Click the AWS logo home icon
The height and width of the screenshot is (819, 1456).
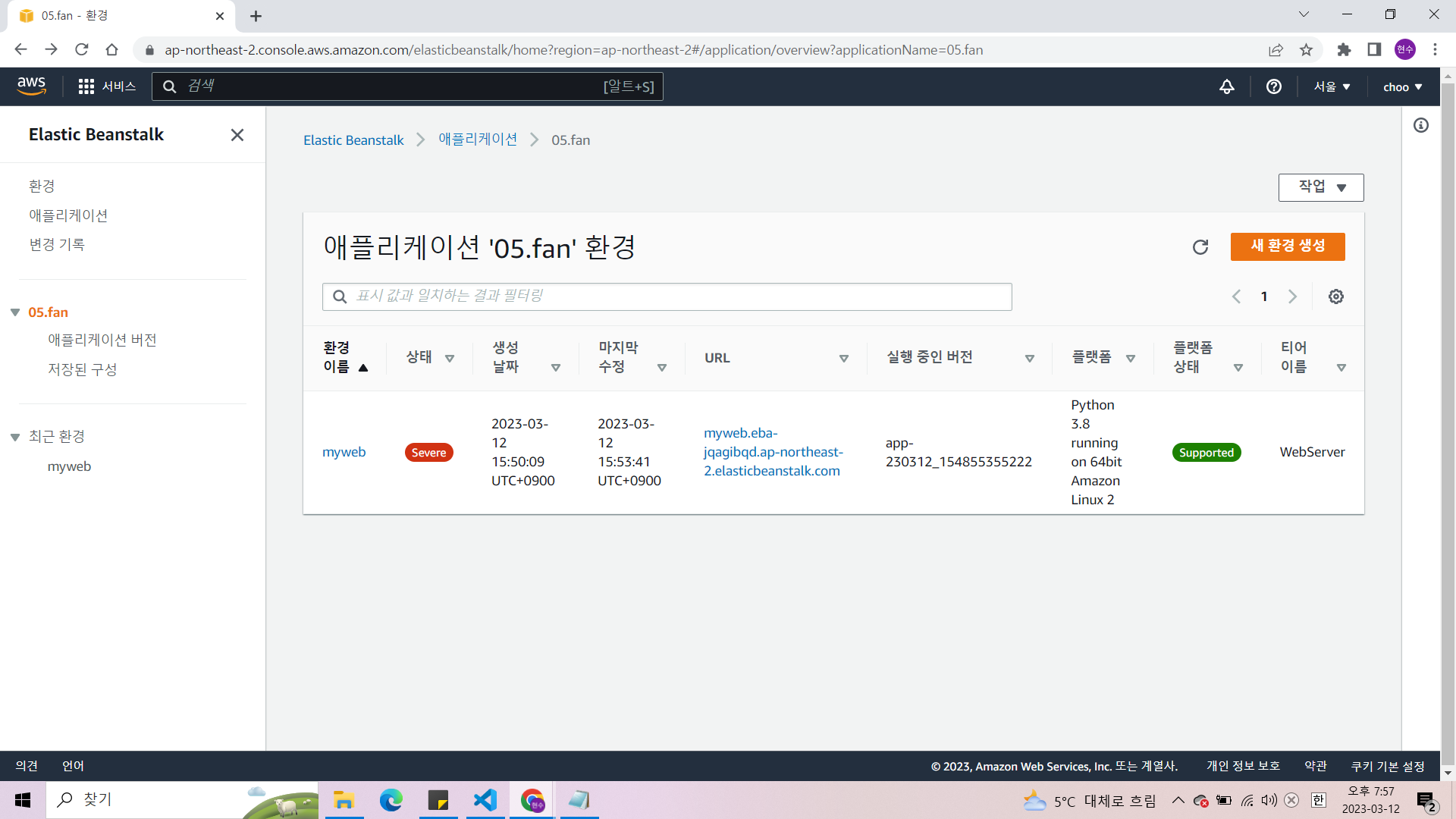point(31,86)
